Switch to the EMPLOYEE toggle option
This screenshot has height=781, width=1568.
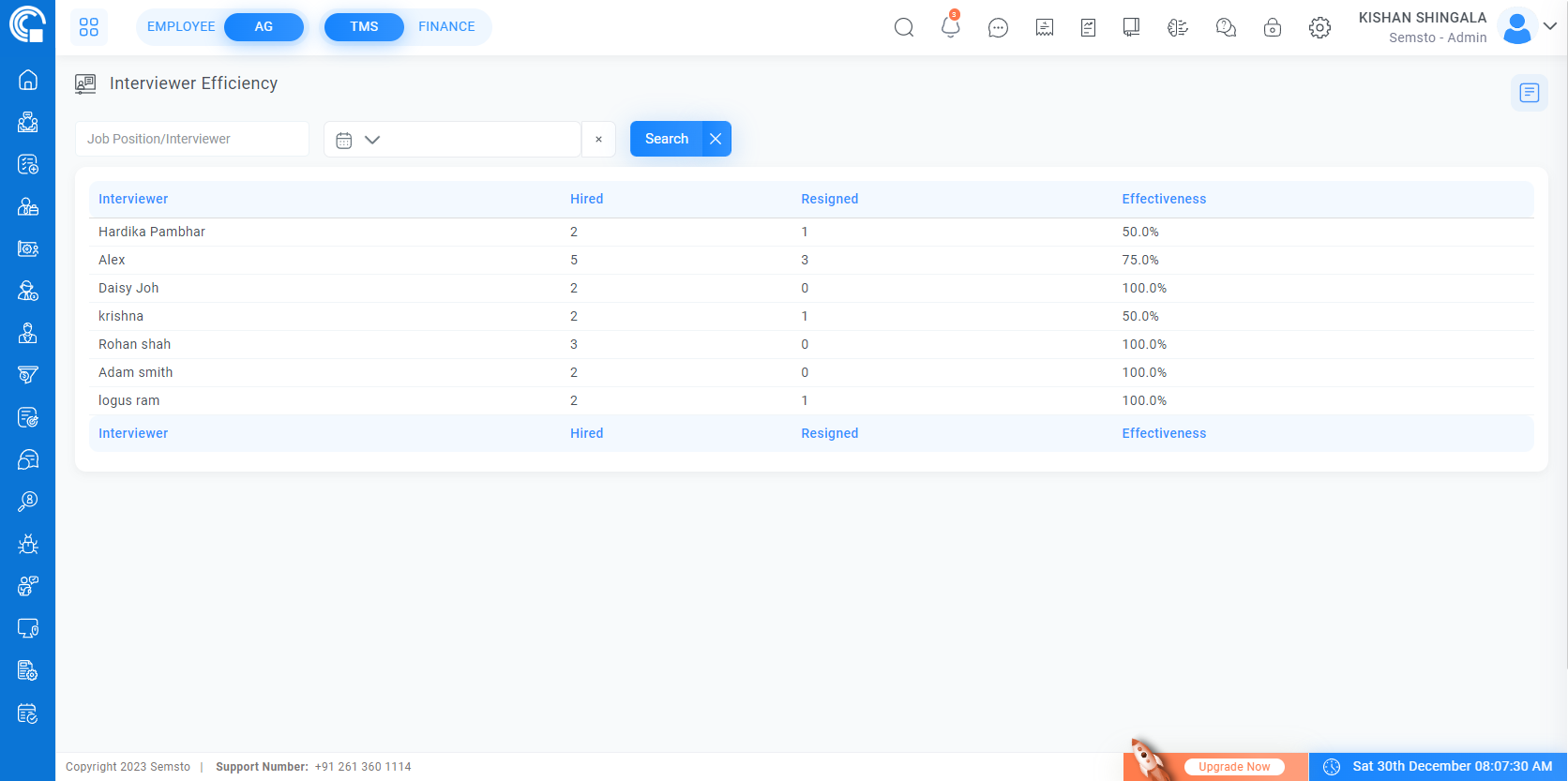(x=181, y=27)
